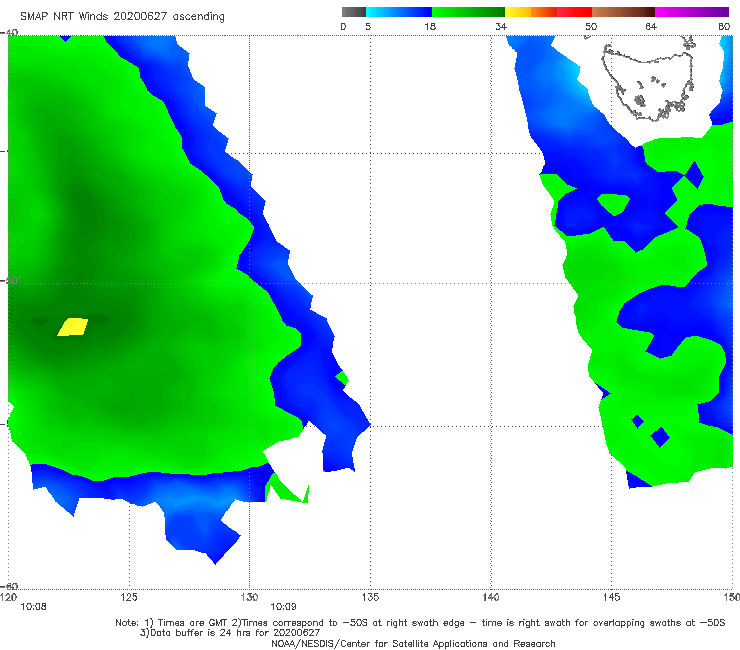Viewport: 740px width, 650px height.
Task: Click the longitude label '135'
Action: pos(370,597)
